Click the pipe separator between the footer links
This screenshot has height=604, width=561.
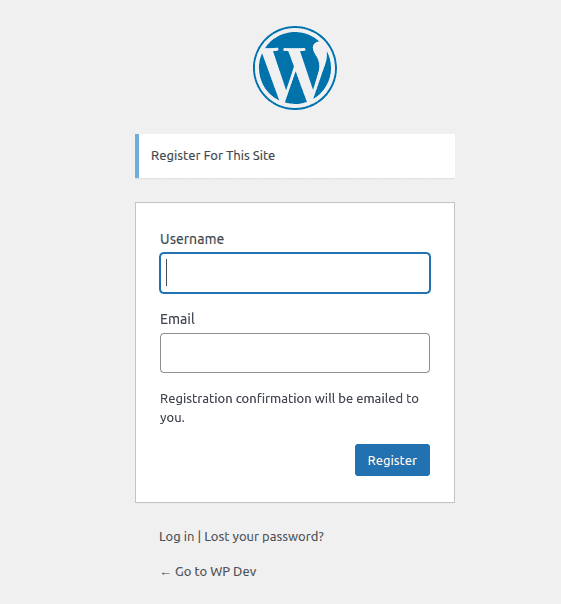(199, 537)
